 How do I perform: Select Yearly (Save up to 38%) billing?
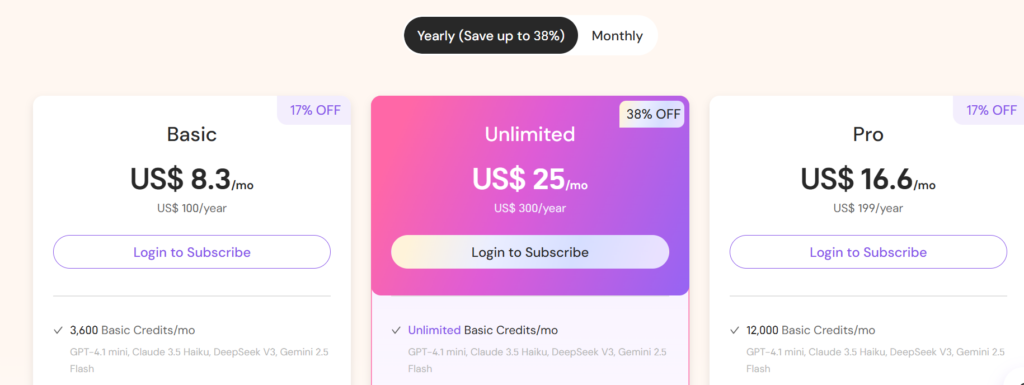[490, 36]
